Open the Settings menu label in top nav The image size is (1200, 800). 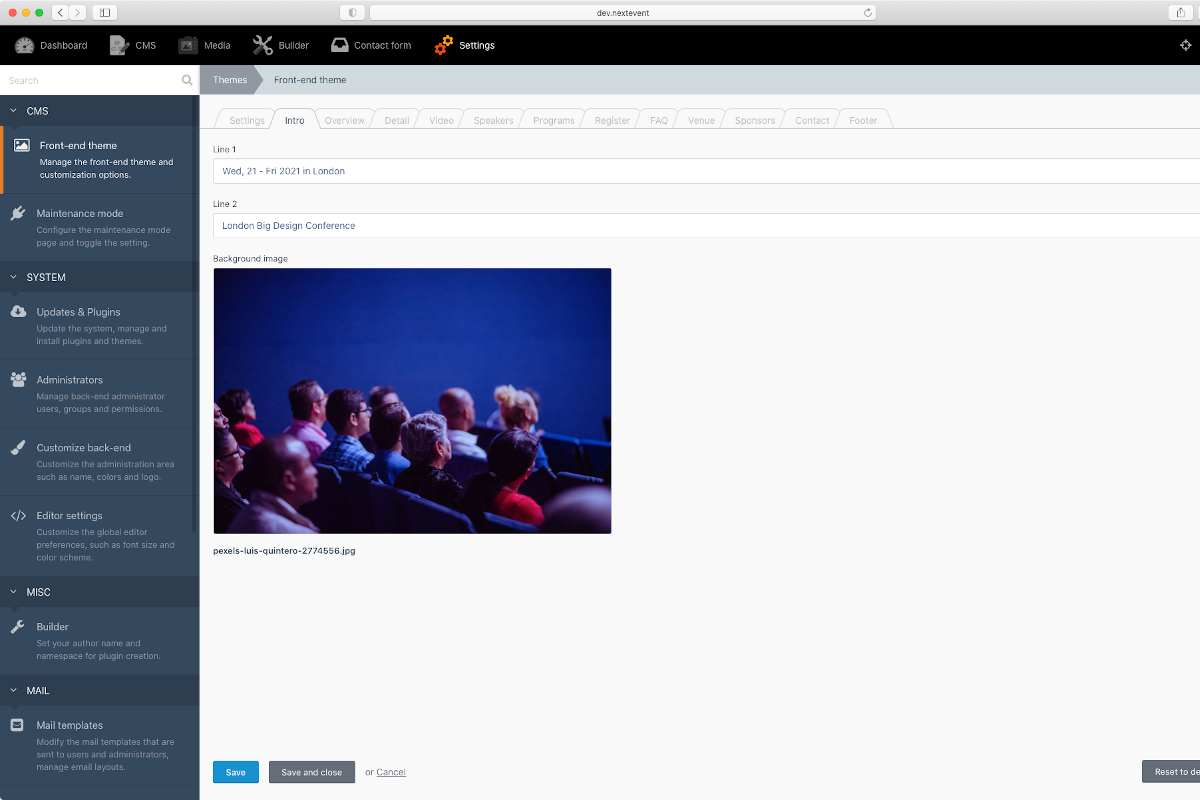click(x=477, y=45)
